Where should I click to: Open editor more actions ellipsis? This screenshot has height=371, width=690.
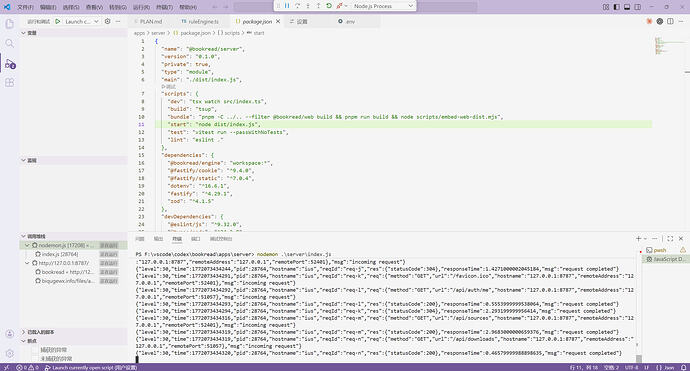click(681, 21)
